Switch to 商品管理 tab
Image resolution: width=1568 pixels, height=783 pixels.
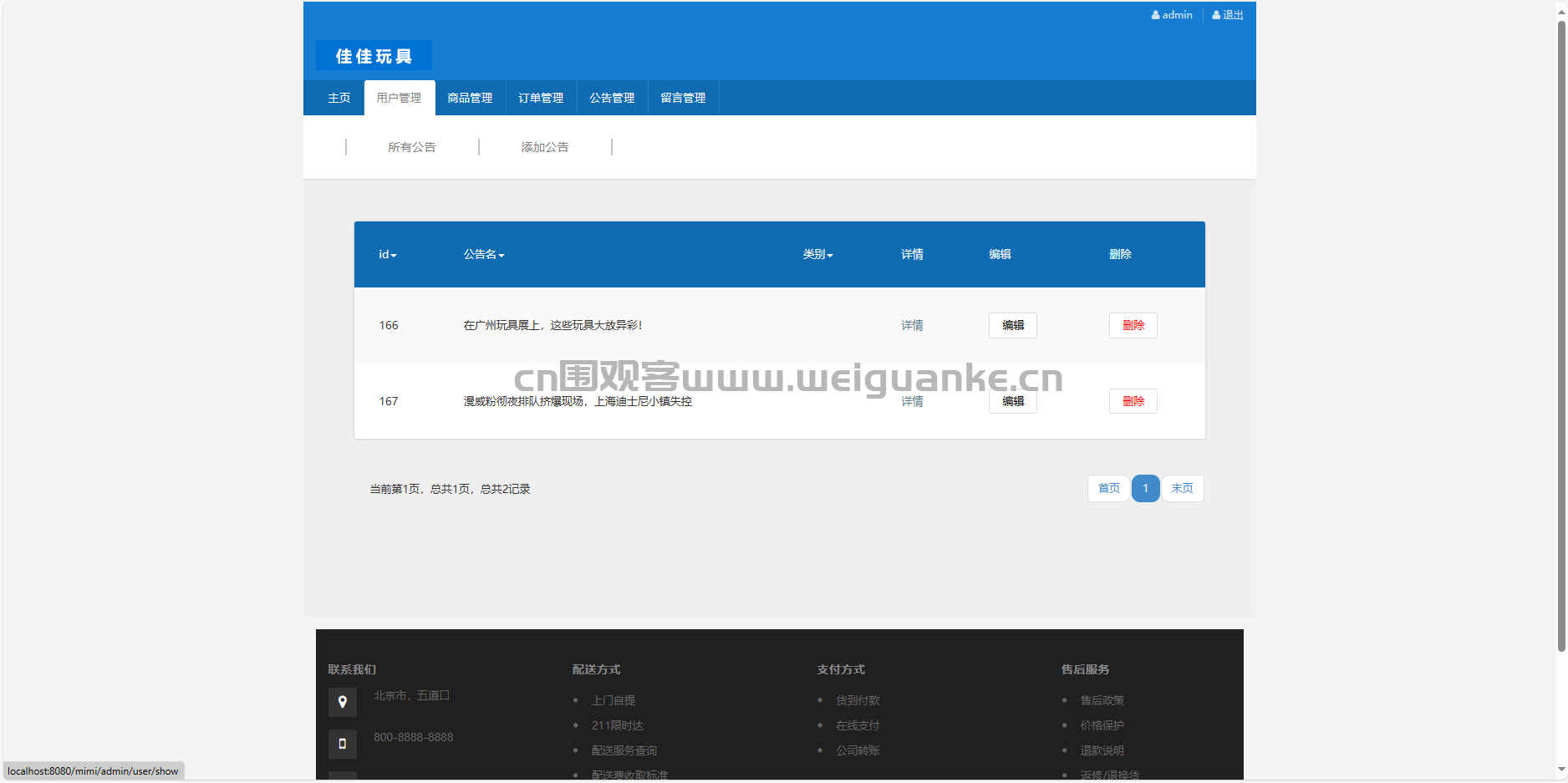coord(470,98)
